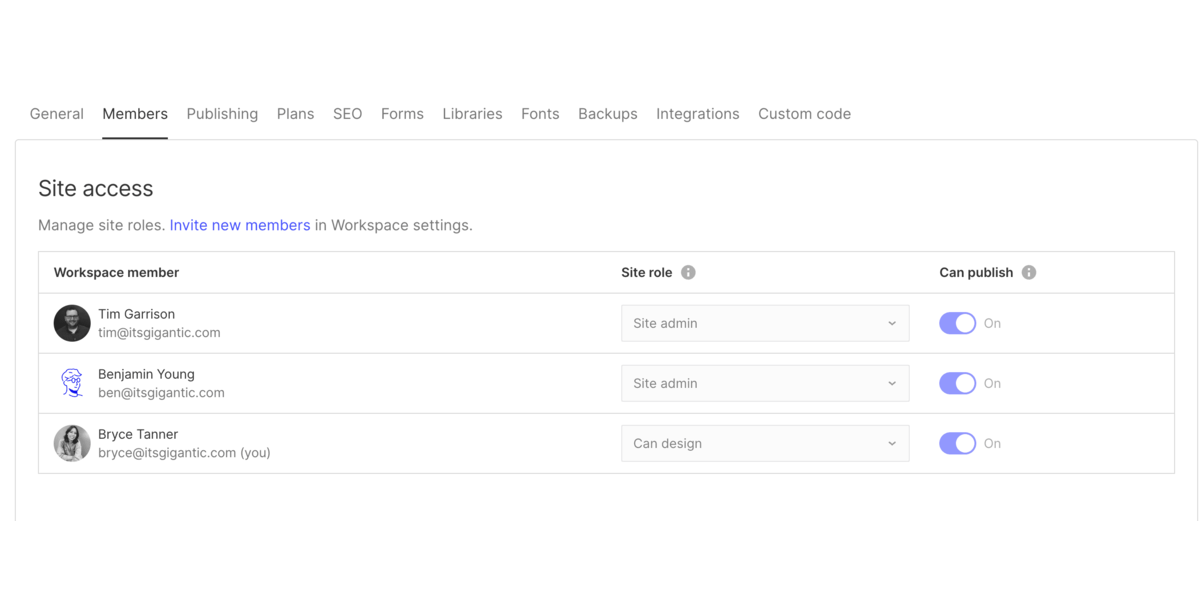Change Benjamin Young's Site admin role

coord(764,383)
